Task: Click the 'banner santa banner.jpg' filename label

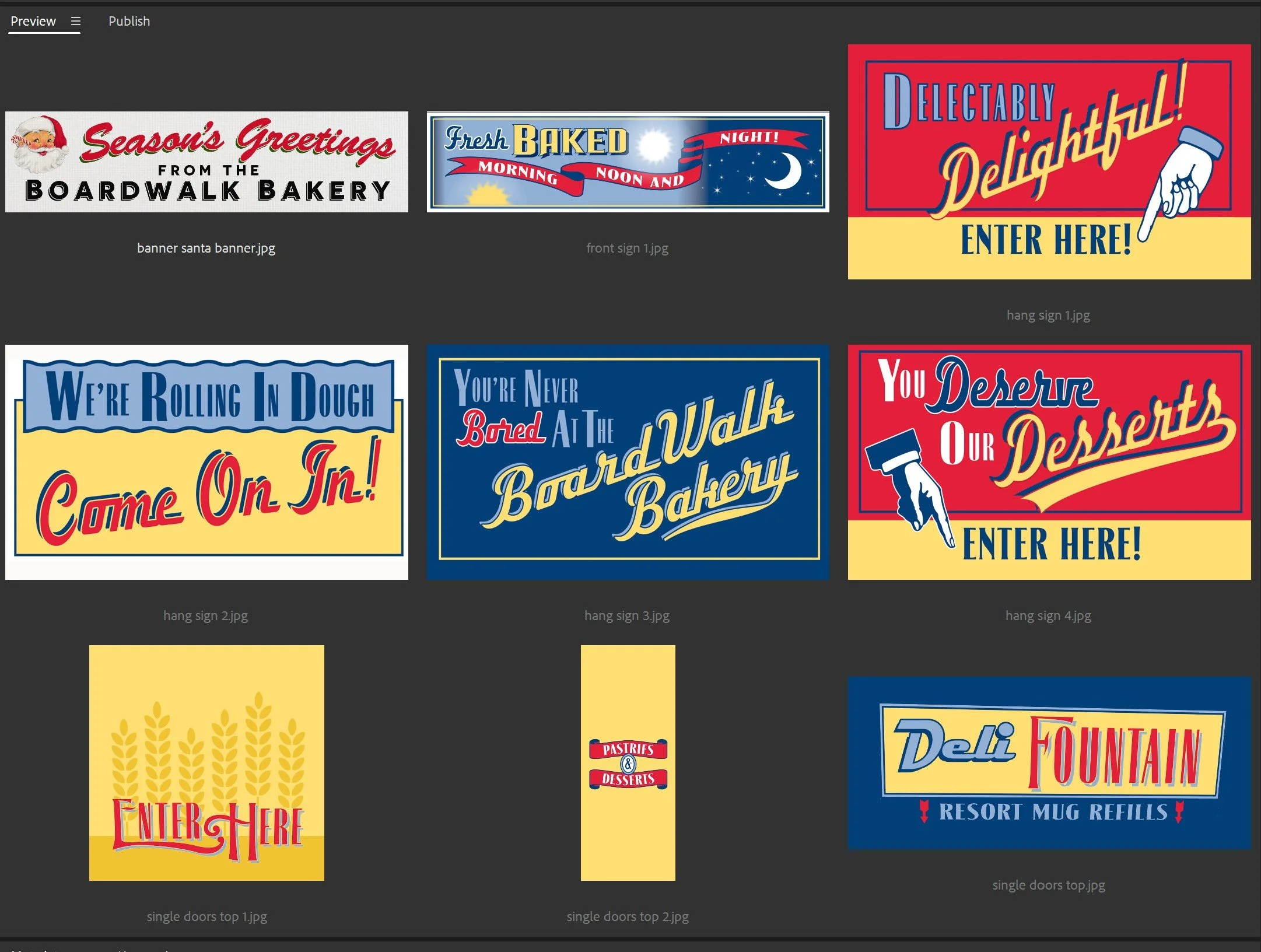Action: coord(206,248)
